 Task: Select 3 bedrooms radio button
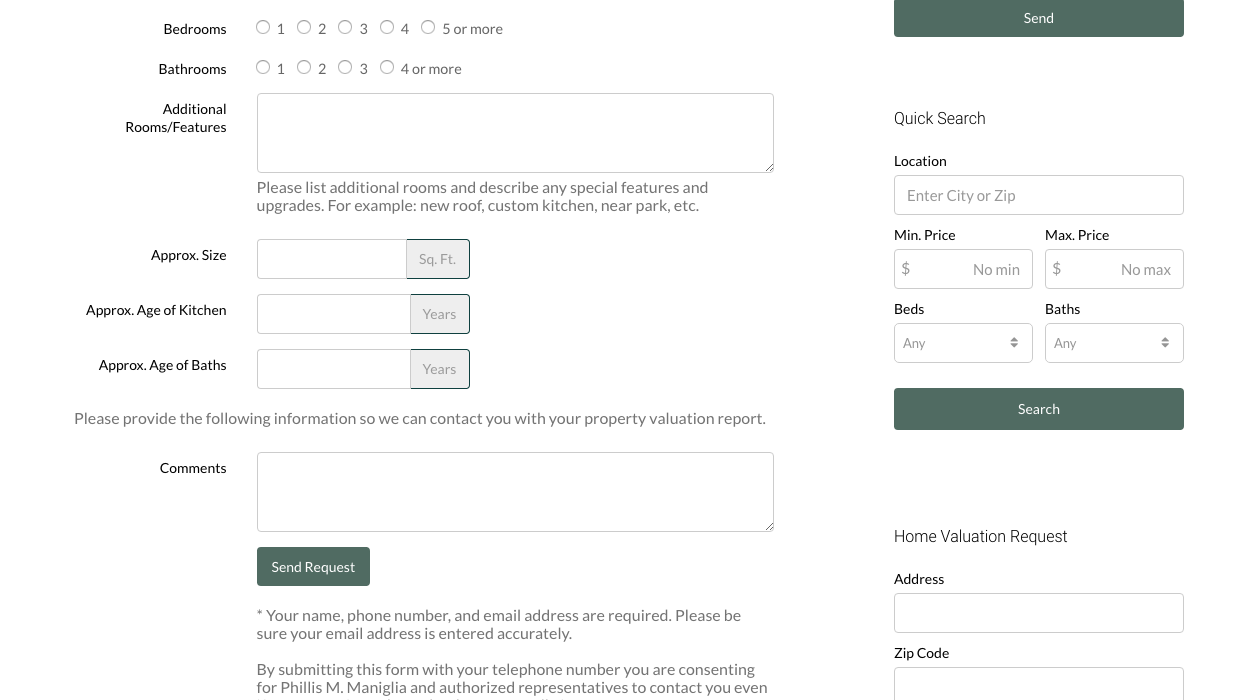click(x=345, y=28)
